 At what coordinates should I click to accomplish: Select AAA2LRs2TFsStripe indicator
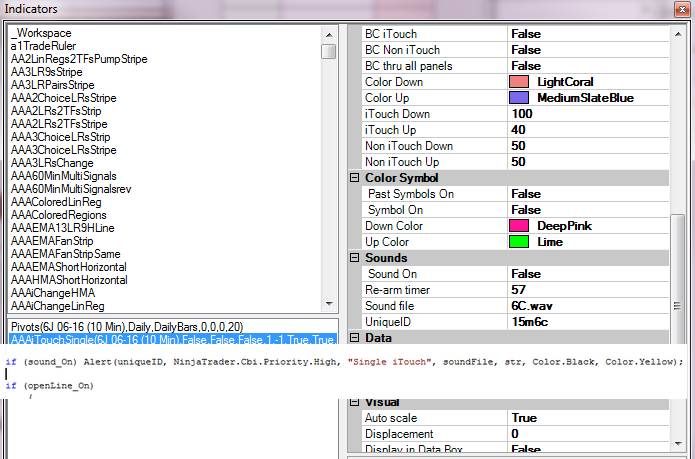[x=59, y=124]
